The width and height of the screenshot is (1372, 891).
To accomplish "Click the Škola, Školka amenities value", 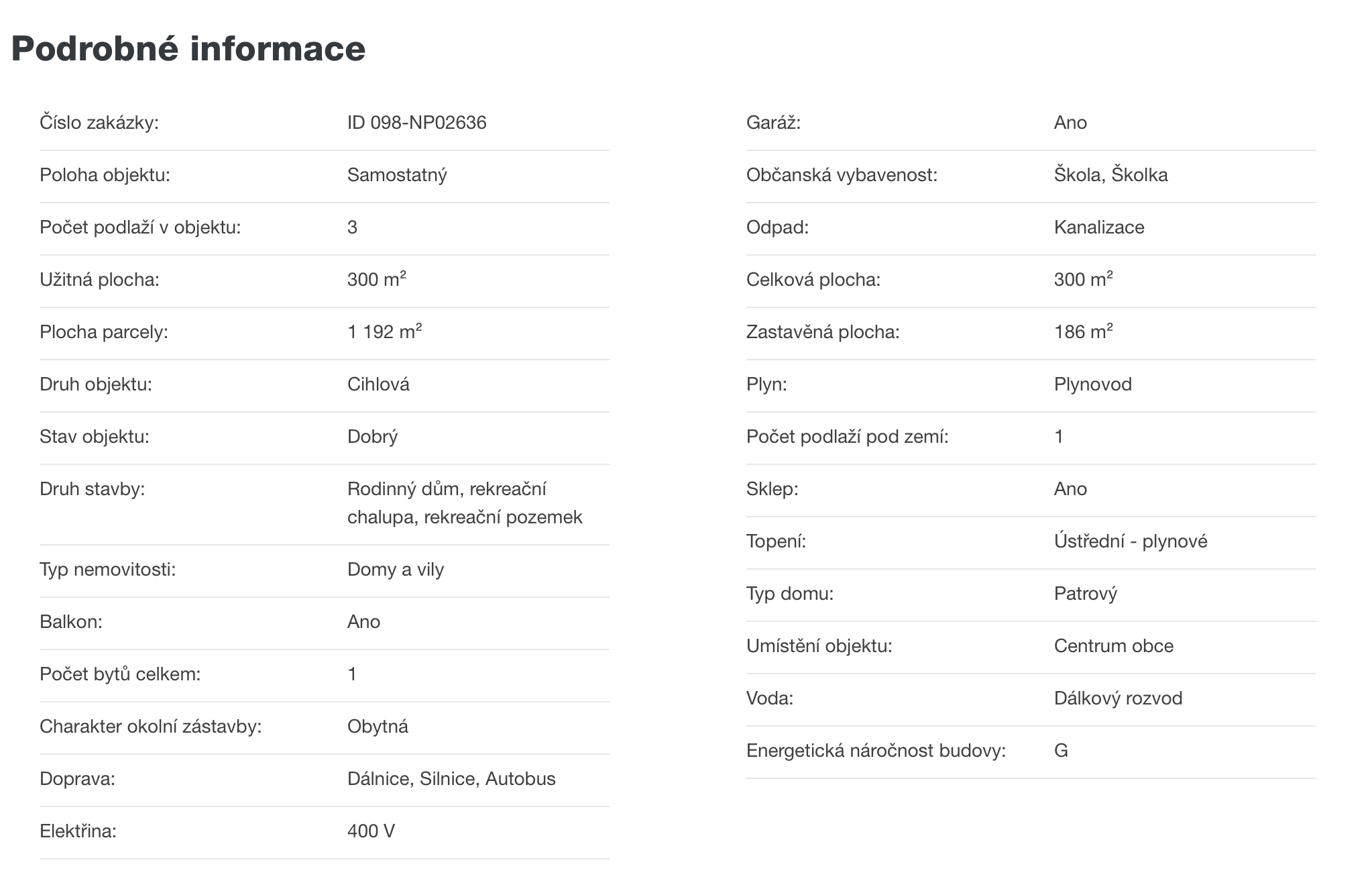I will point(1111,175).
